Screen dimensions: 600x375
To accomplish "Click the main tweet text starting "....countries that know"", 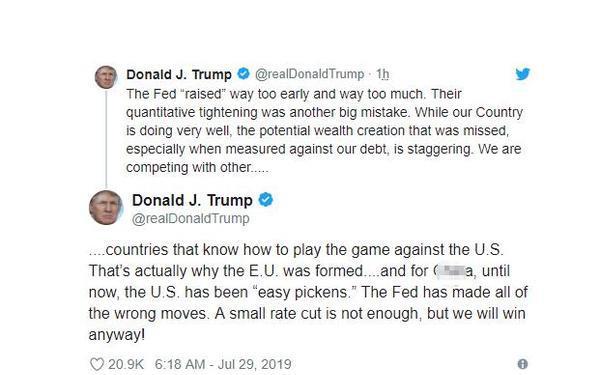I will pos(308,292).
